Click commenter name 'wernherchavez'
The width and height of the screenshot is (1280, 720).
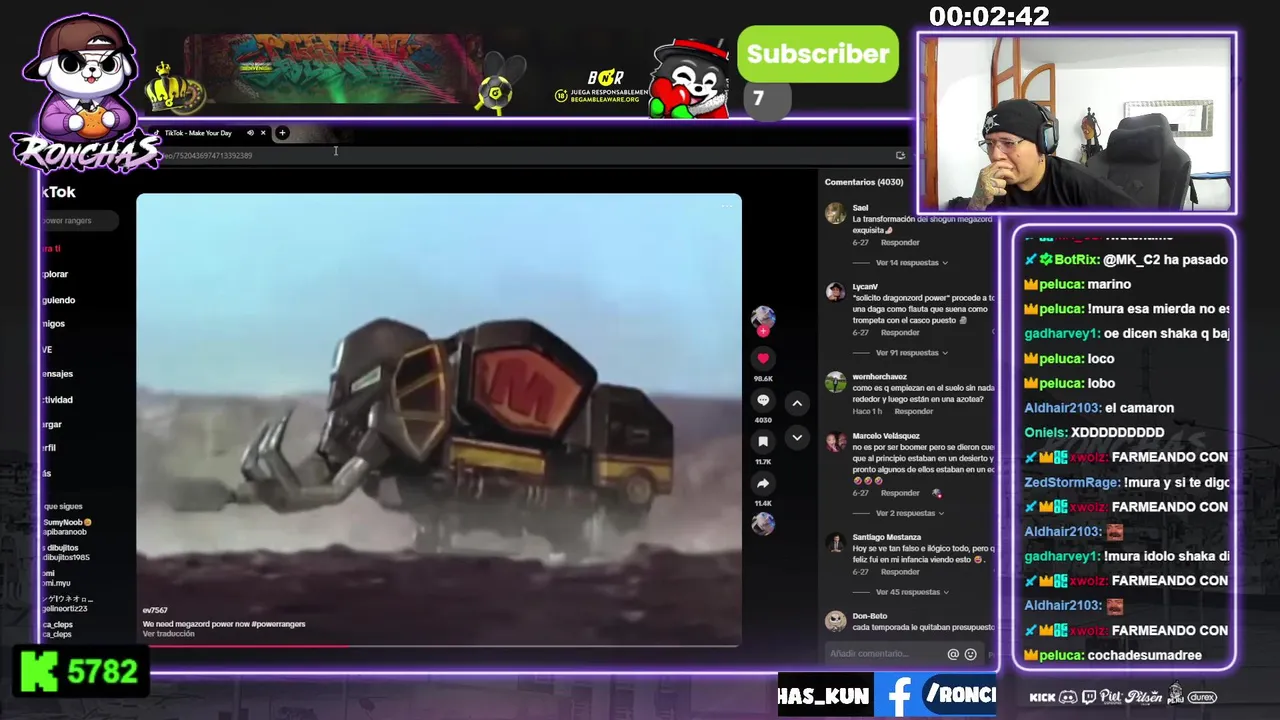pyautogui.click(x=879, y=377)
